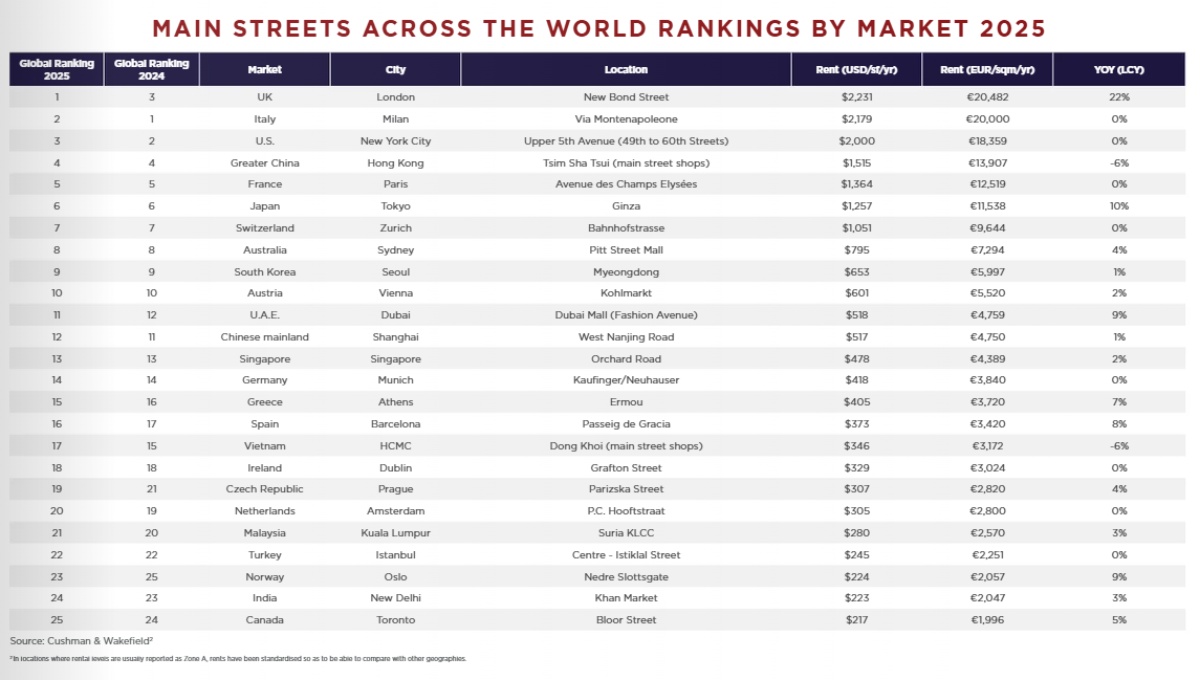1200x680 pixels.
Task: Click the "22%" YOY value for London
Action: coord(1118,97)
